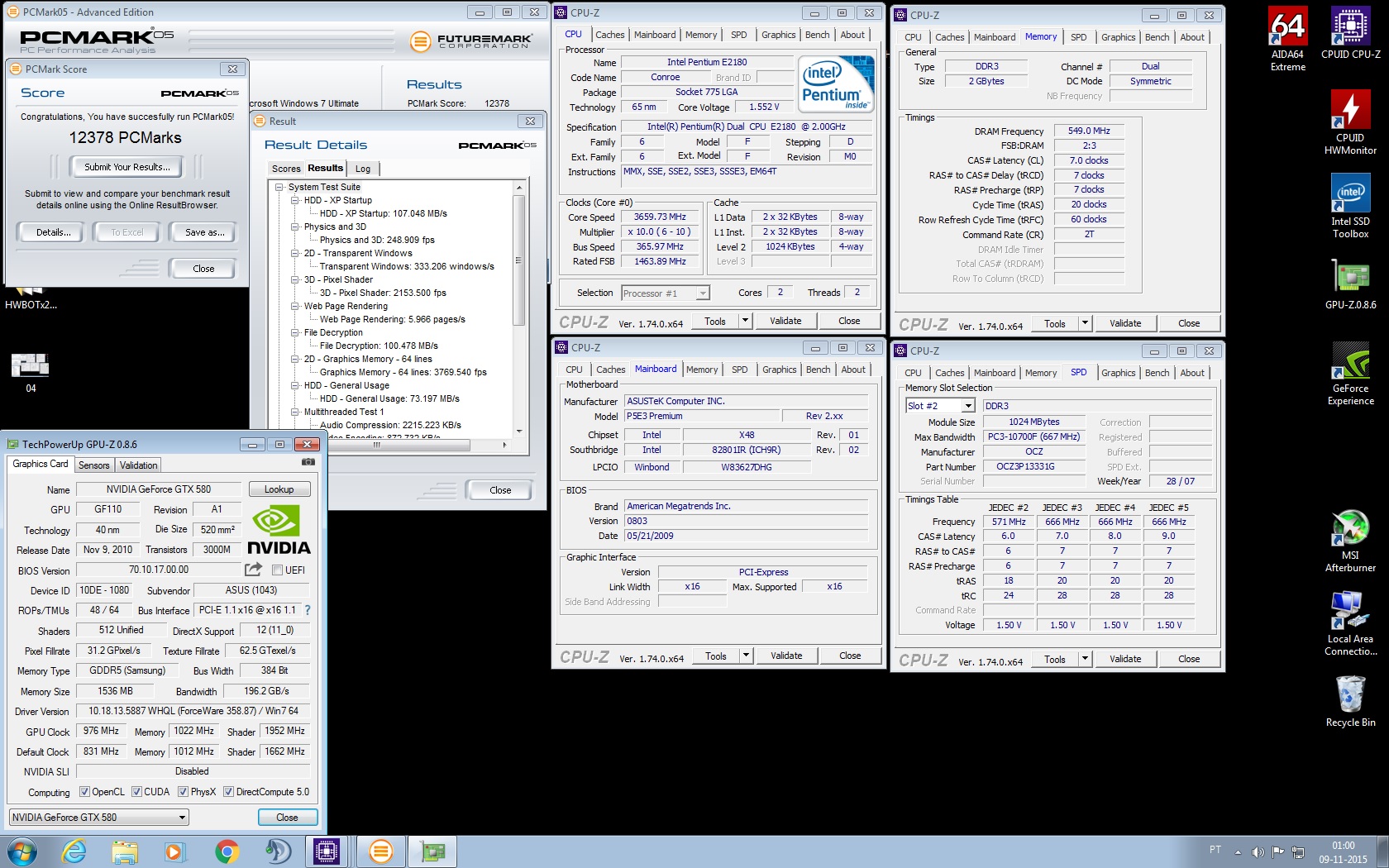Switch to GPU-Z taskbar icon

pos(432,851)
